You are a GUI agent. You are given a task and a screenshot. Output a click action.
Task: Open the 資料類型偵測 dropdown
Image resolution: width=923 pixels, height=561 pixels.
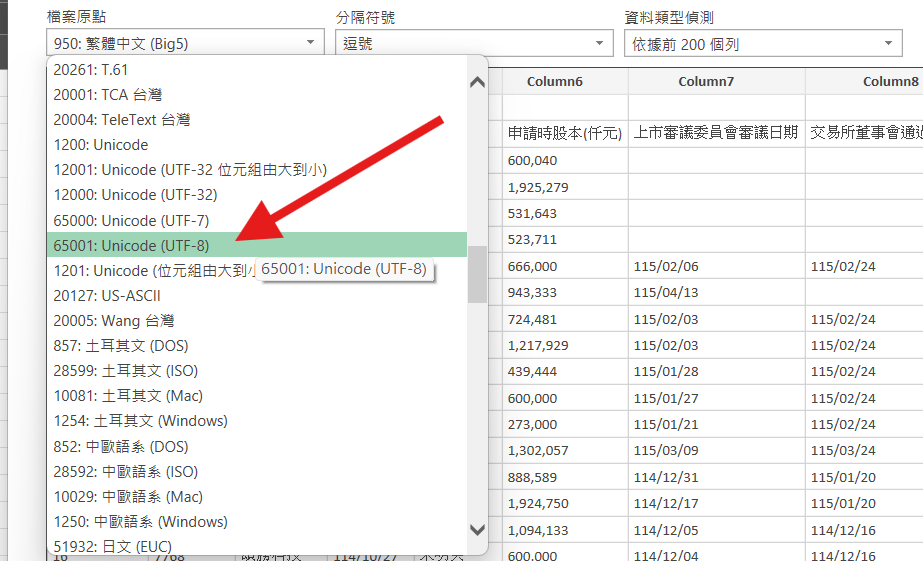tap(762, 43)
